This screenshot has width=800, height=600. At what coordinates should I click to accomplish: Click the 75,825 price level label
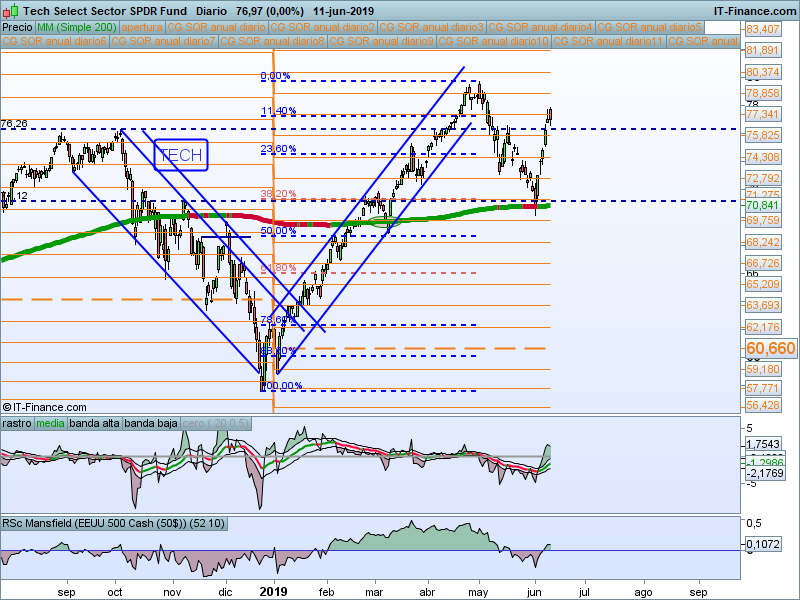(763, 135)
